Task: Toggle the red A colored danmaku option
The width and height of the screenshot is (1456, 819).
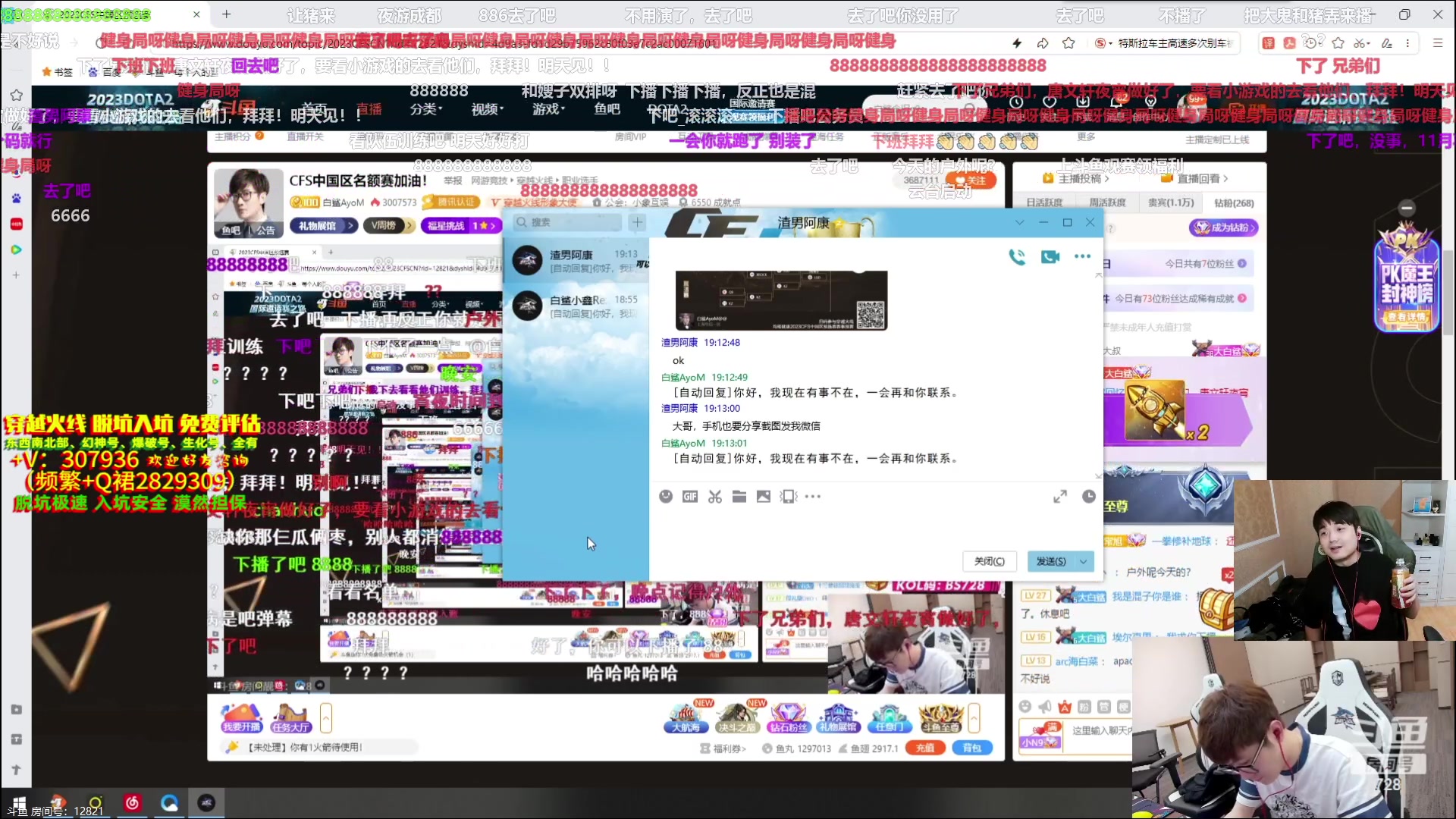Action: [1065, 707]
